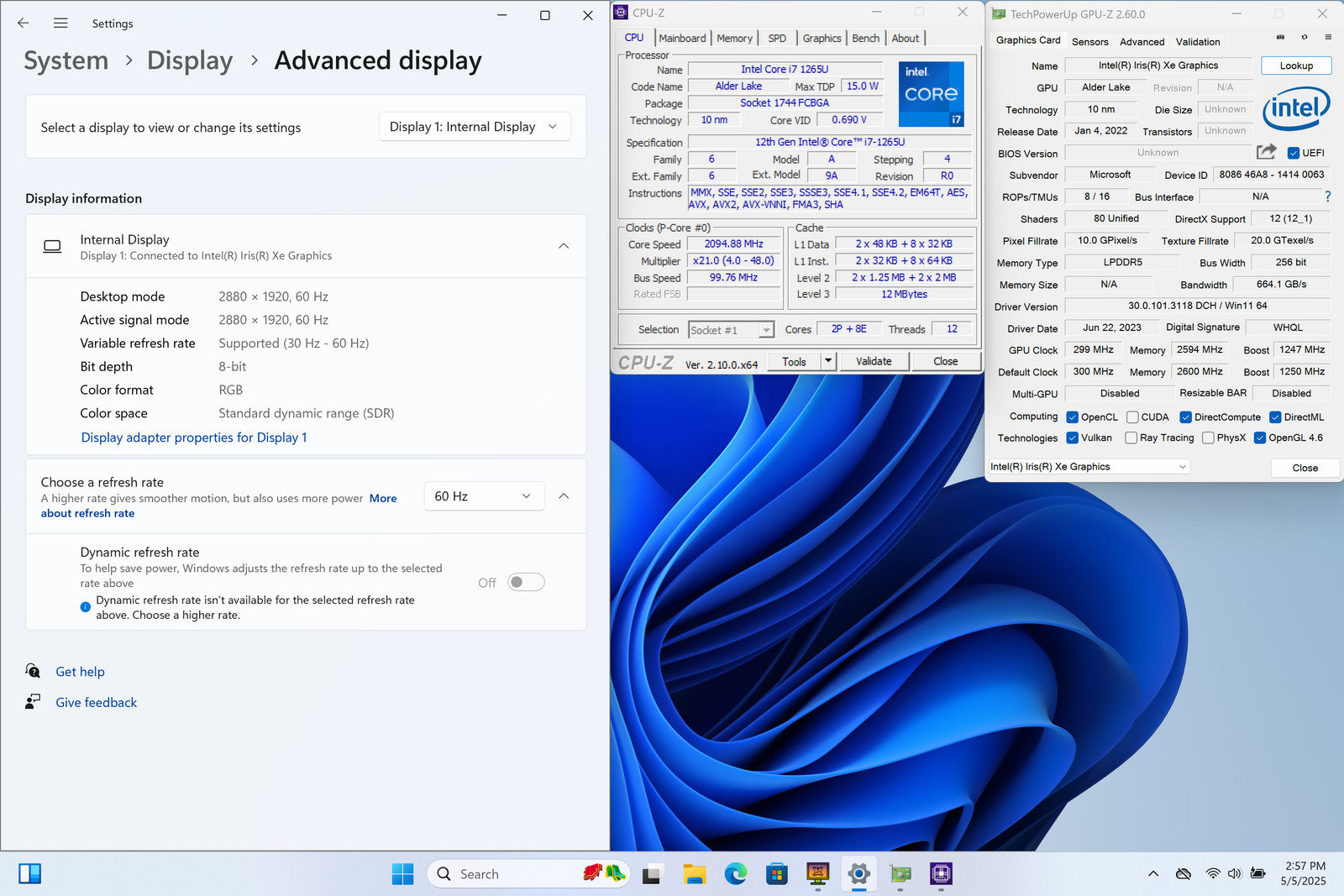Switch to CPU-Z from the taskbar

[941, 874]
